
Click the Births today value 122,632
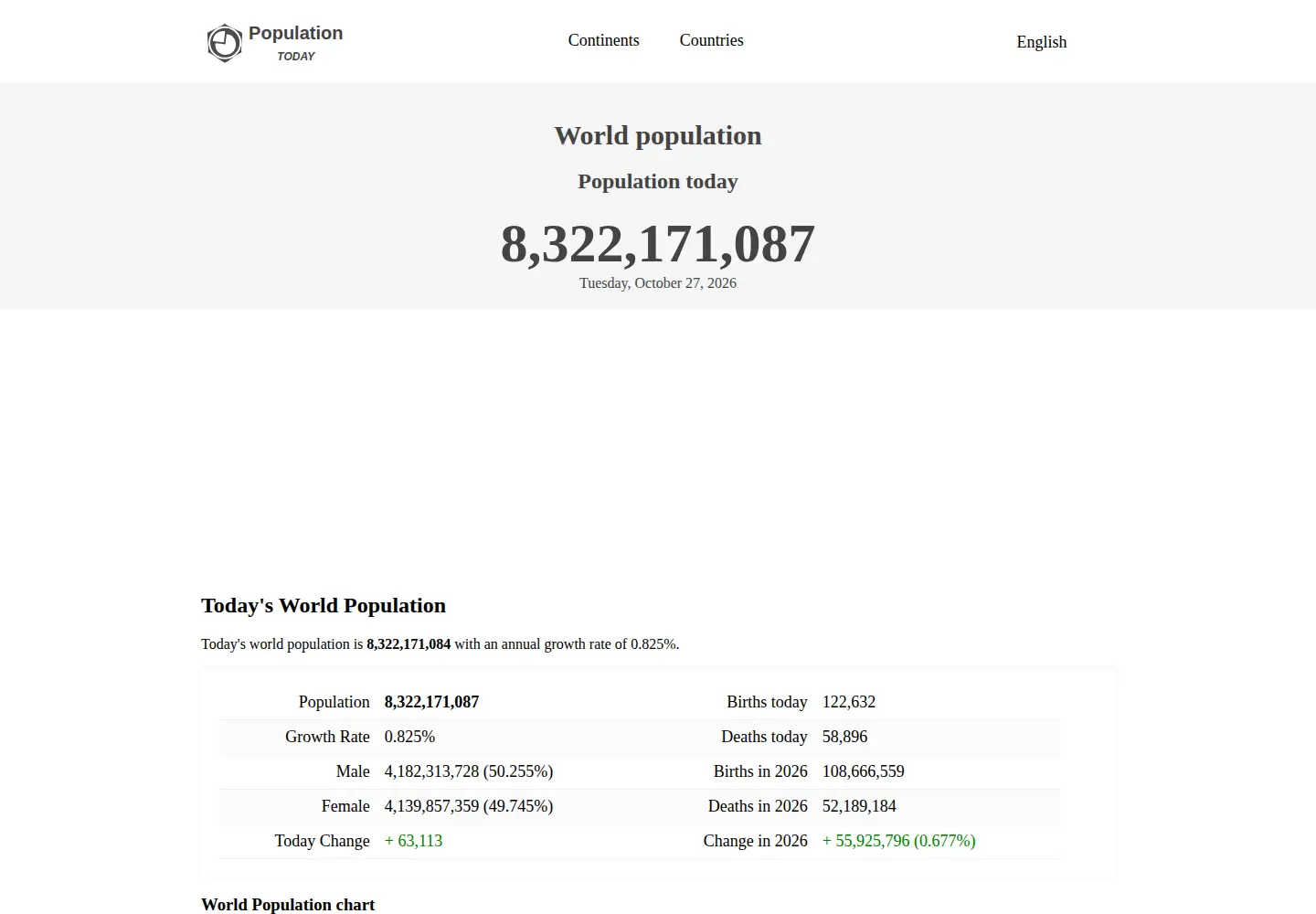click(849, 702)
